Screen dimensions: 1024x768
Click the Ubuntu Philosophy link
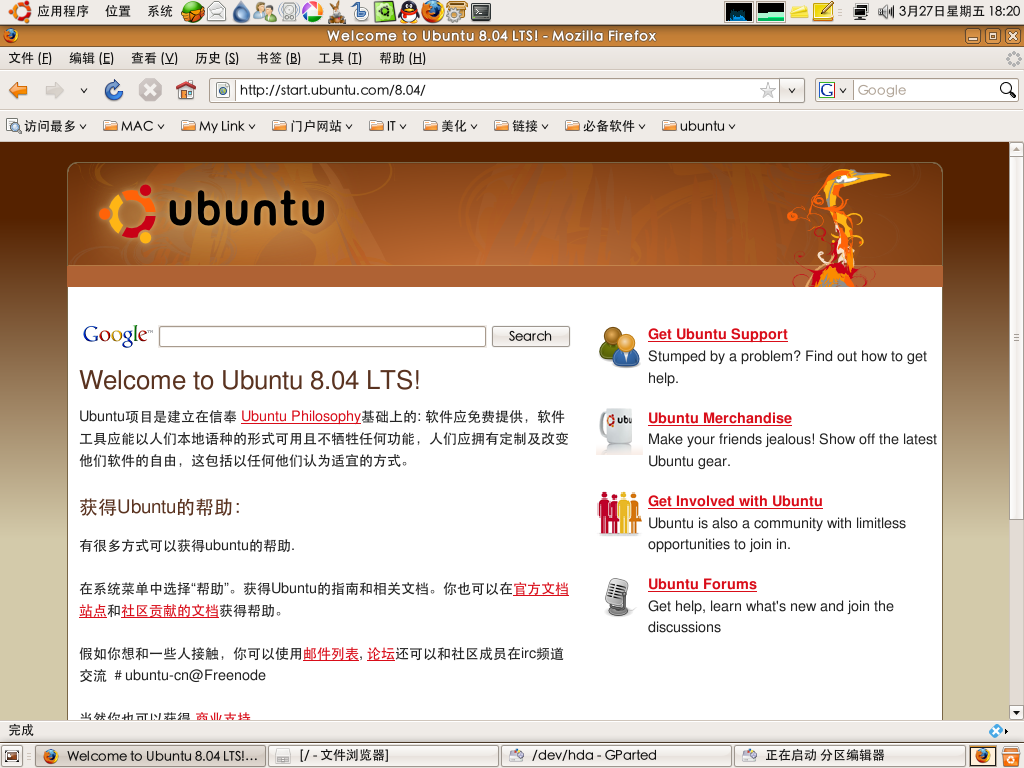(x=300, y=417)
